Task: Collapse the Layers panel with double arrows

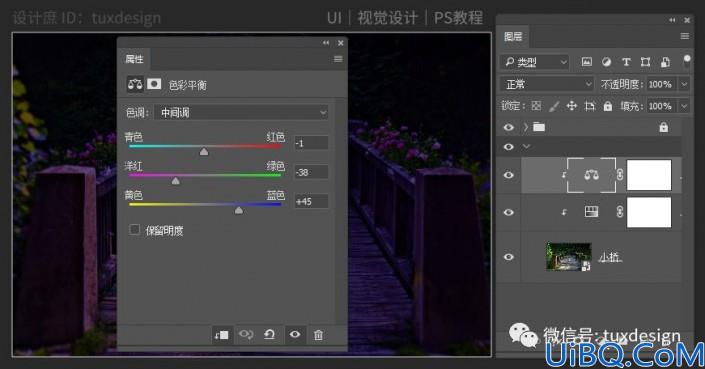Action: point(672,20)
